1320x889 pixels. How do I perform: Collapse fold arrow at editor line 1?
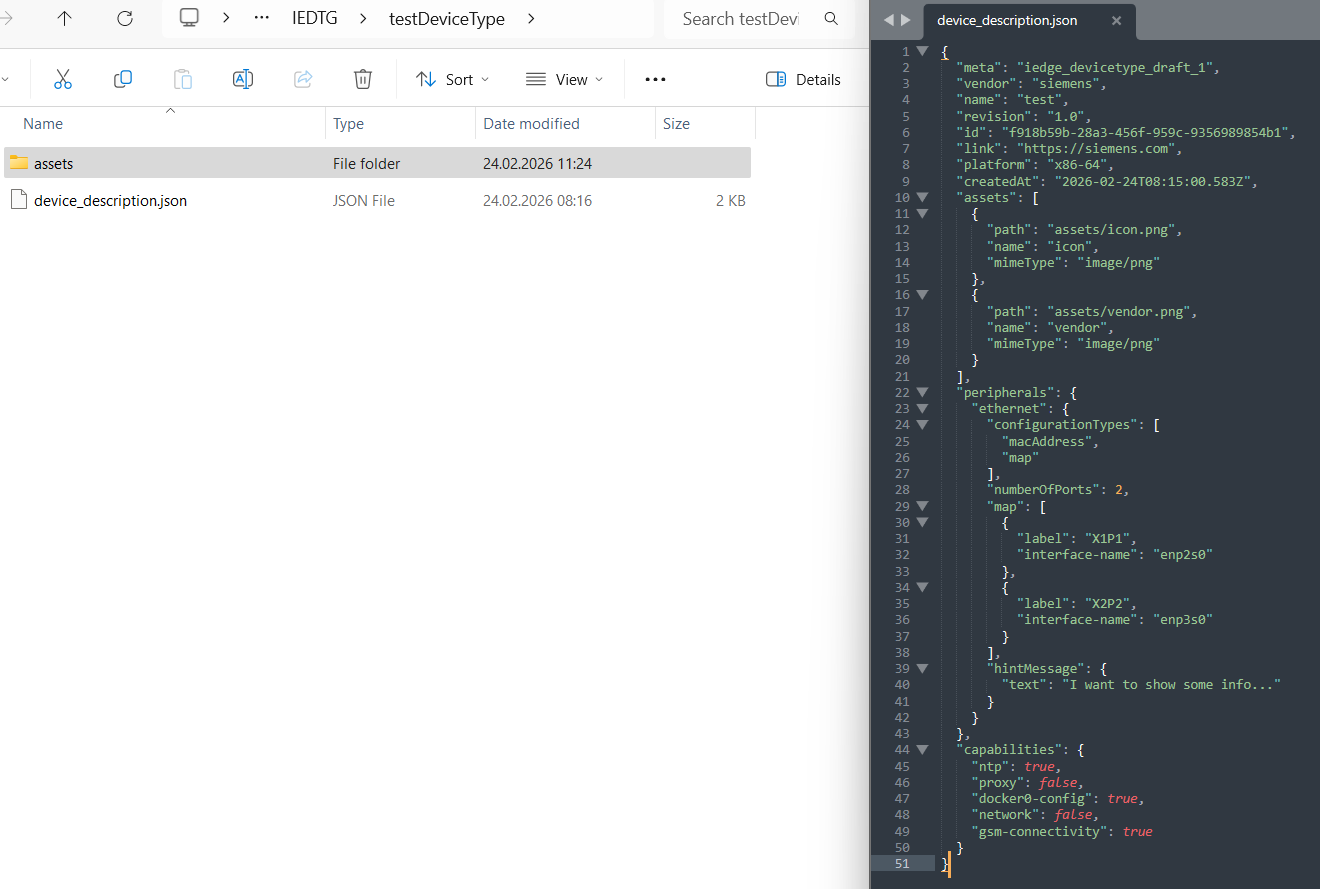pos(922,51)
